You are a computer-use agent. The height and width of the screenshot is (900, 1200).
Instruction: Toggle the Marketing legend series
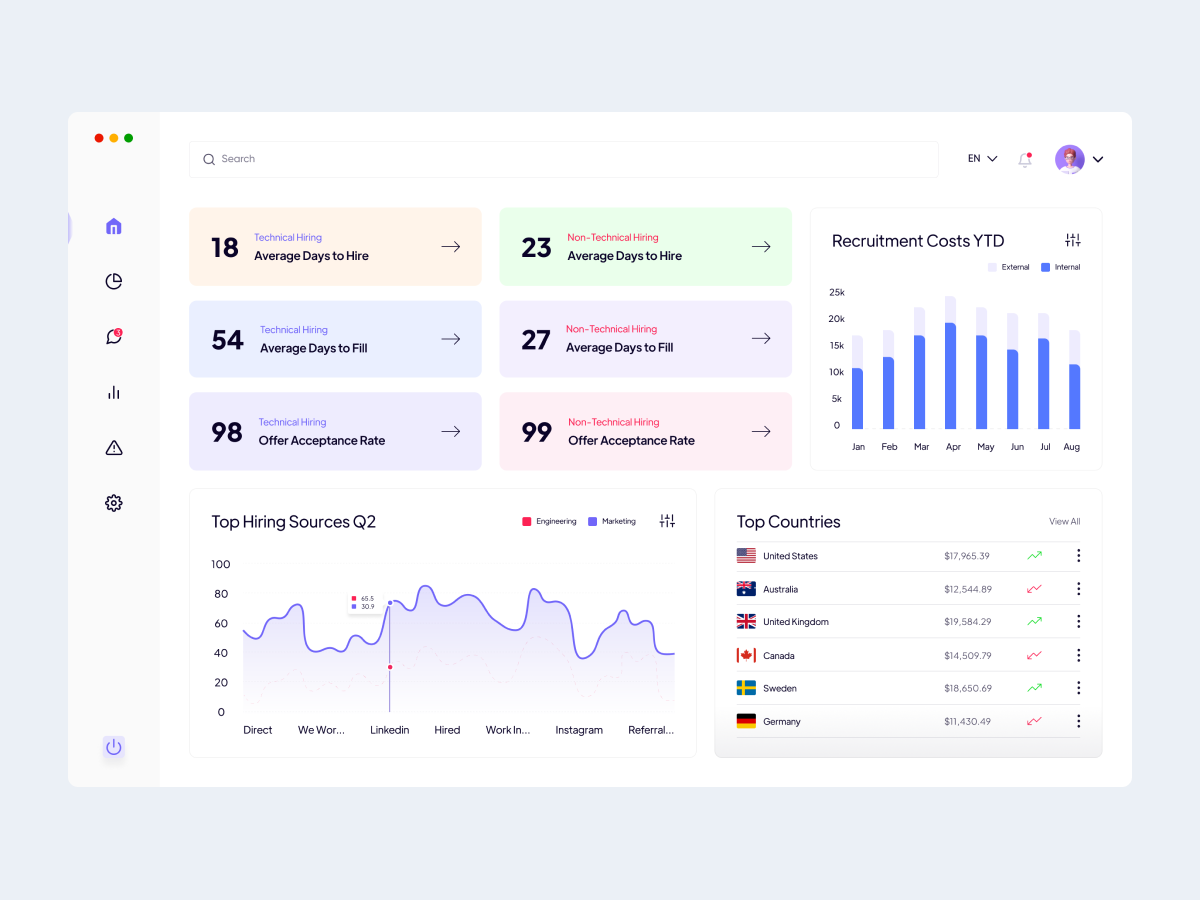[x=612, y=521]
